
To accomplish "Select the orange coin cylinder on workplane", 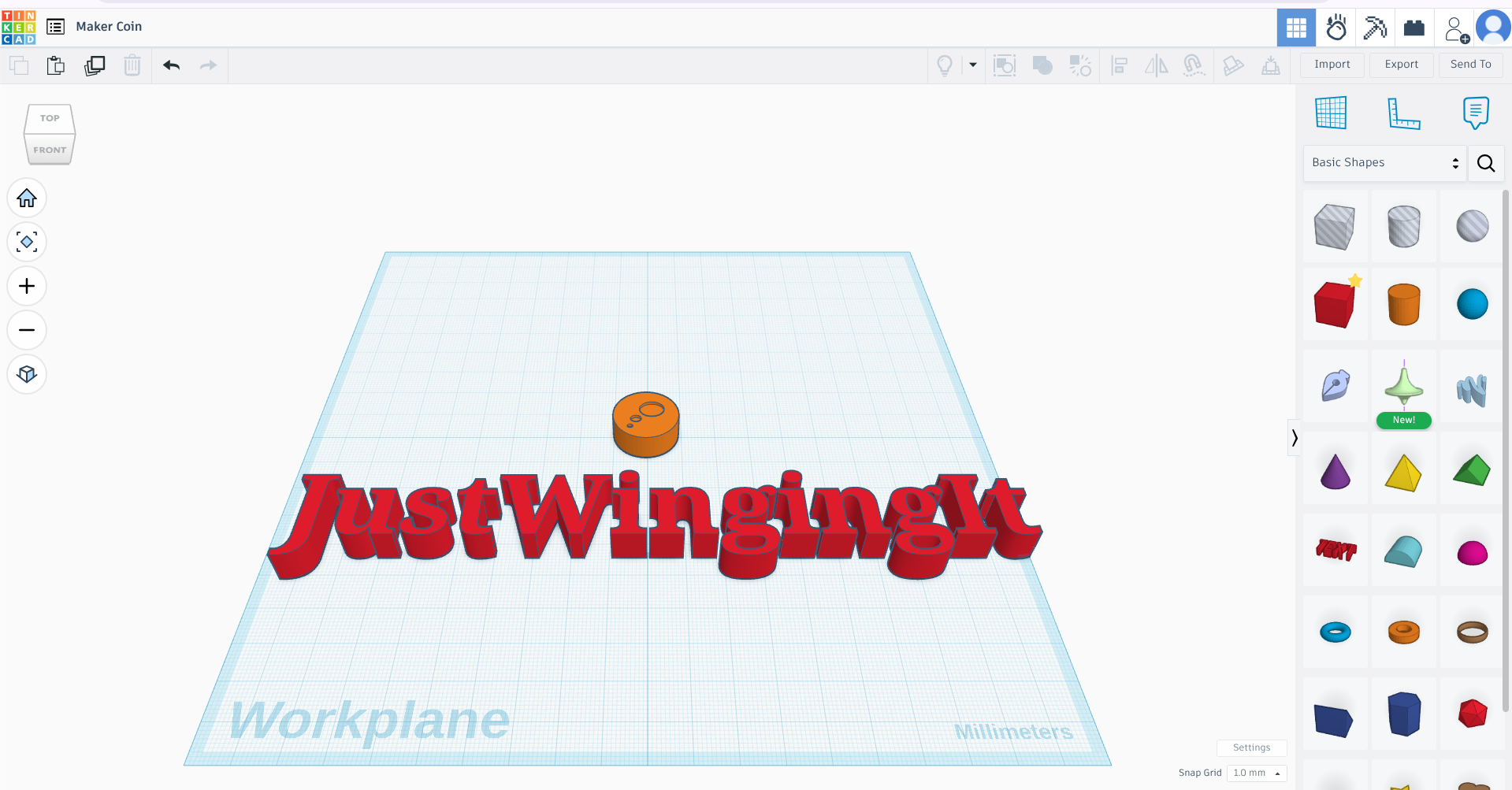I will 645,425.
